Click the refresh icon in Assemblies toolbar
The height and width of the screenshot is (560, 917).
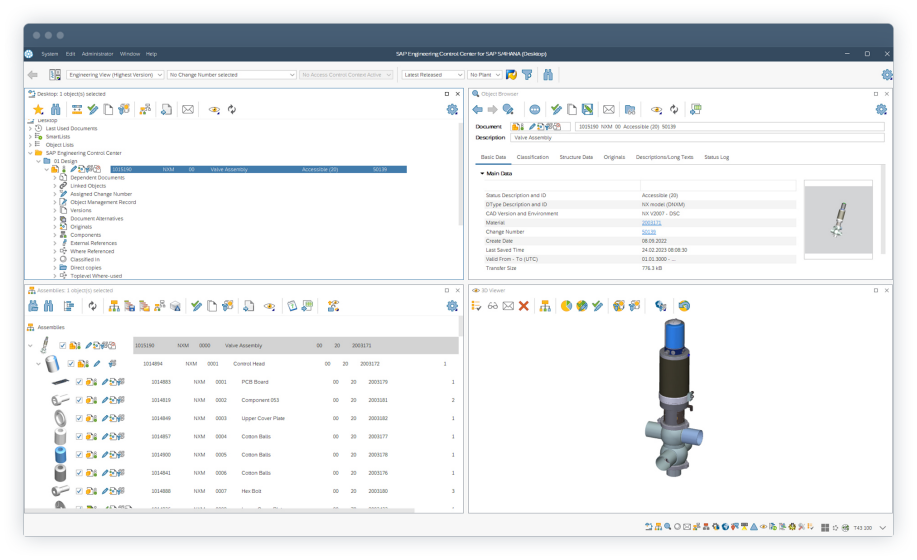[92, 306]
